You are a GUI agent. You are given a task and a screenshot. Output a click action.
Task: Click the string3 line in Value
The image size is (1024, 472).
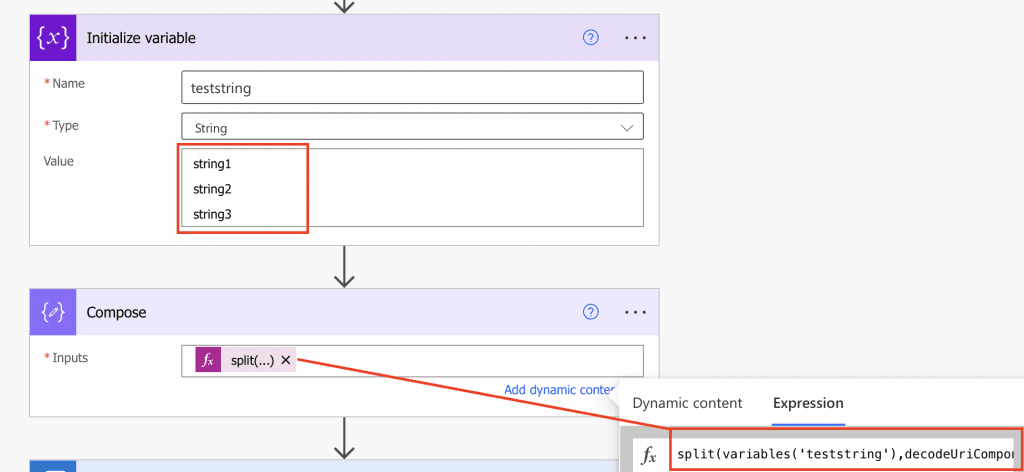pos(212,213)
